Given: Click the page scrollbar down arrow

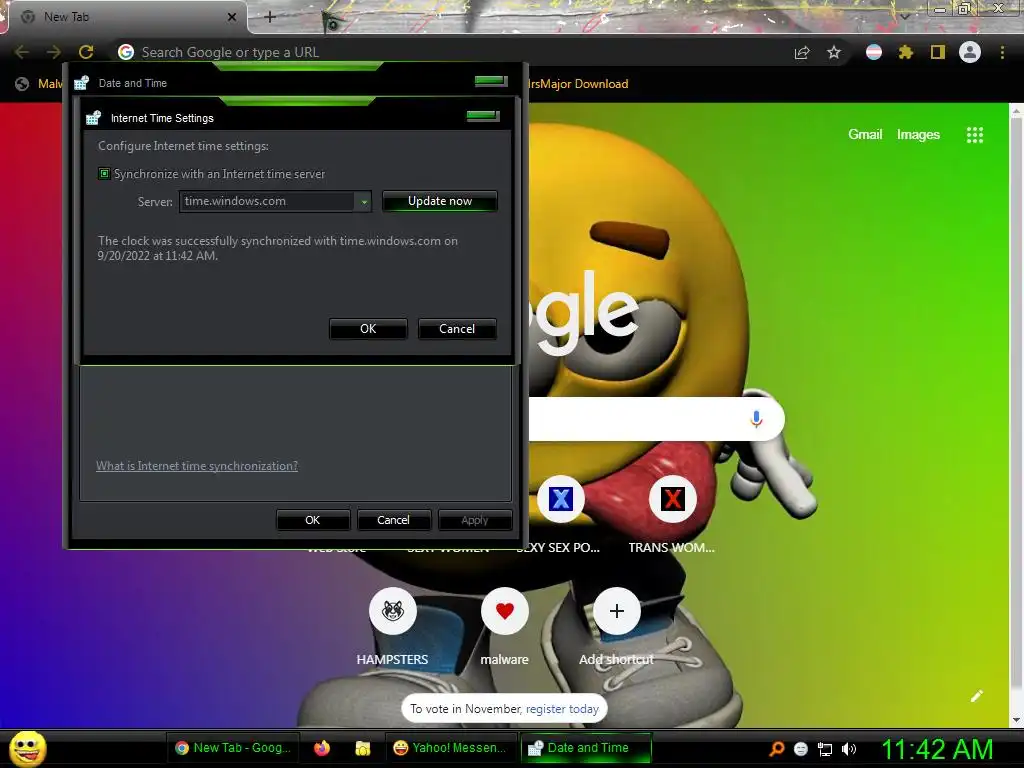Looking at the screenshot, I should tap(1016, 720).
